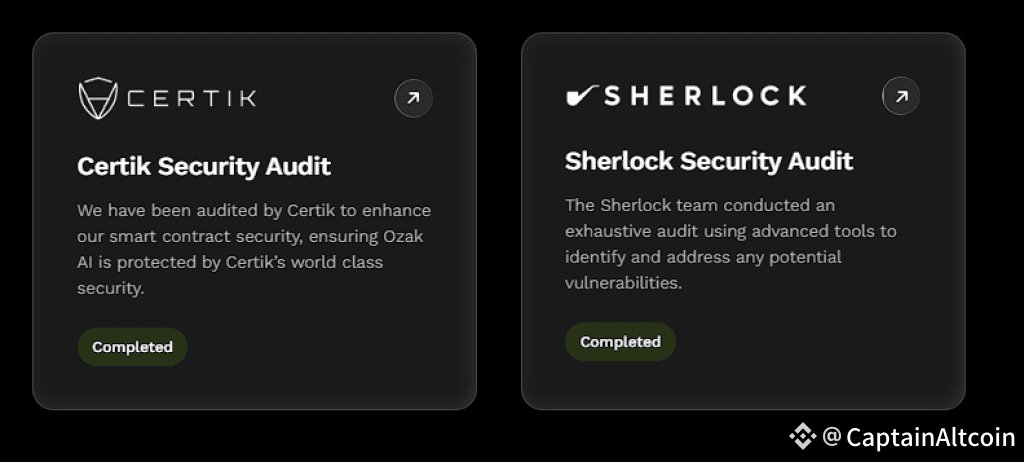Click the Sherlock audit description paragraph

click(730, 244)
